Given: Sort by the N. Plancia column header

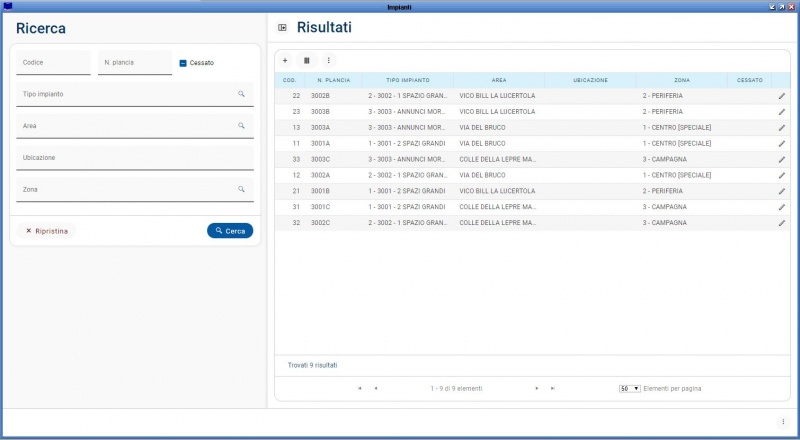Looking at the screenshot, I should [333, 79].
